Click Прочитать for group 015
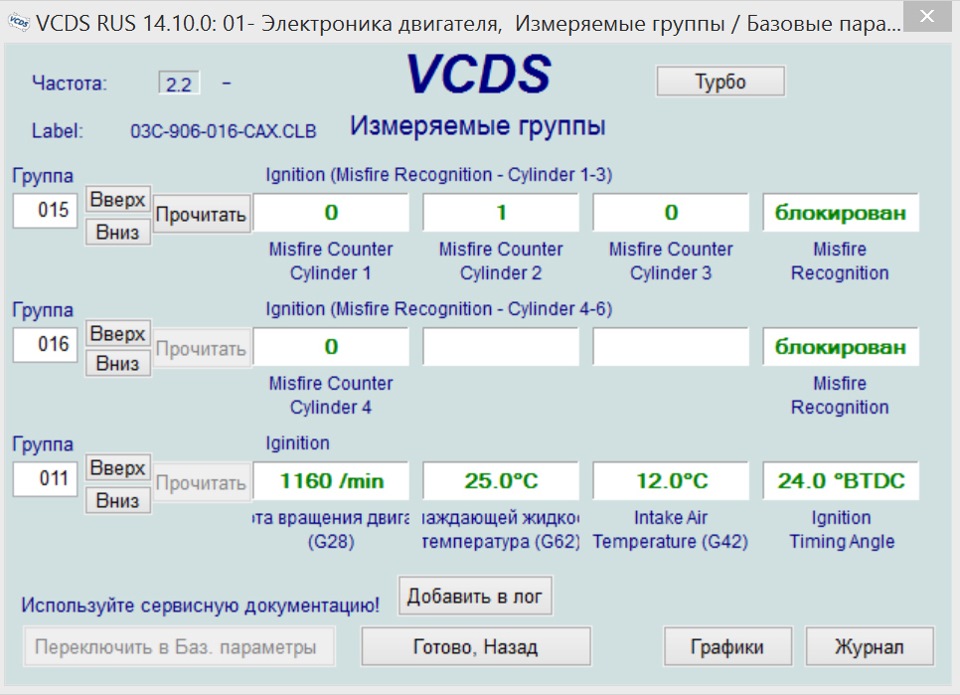 coord(201,214)
